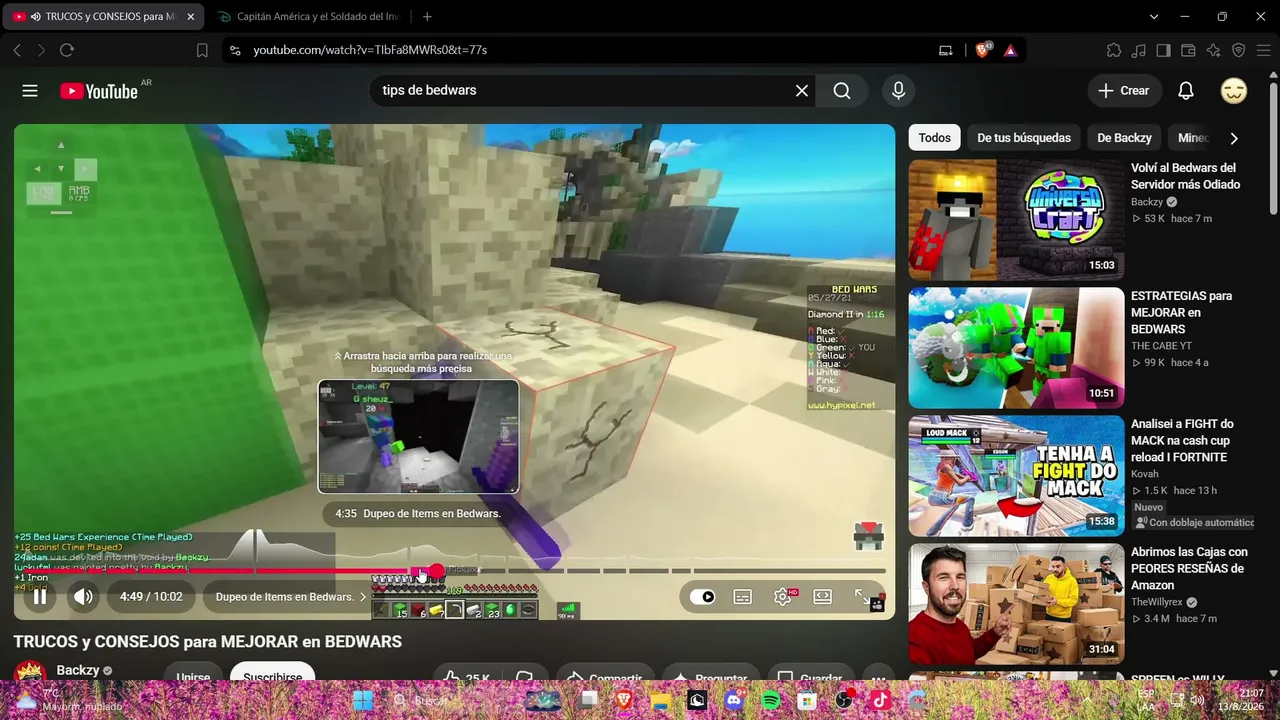Open the taskbar volume control
Viewport: 1280px width, 720px height.
(1197, 700)
